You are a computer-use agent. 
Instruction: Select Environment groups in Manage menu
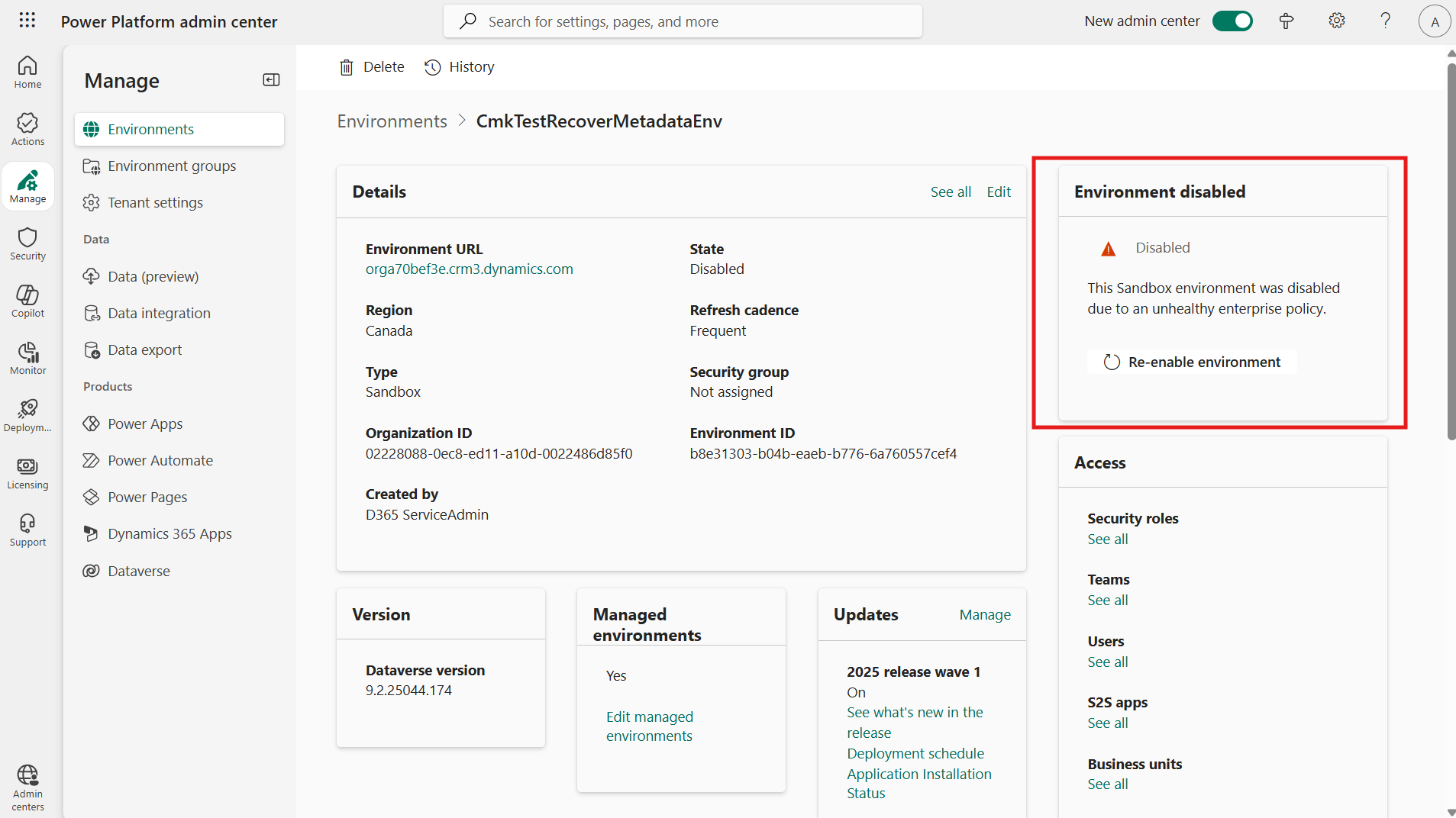172,166
